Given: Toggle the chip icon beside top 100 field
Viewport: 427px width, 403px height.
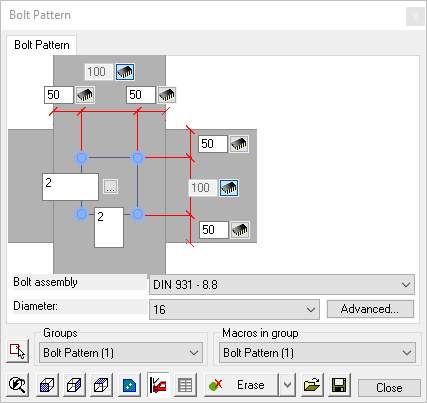Looking at the screenshot, I should (125, 72).
